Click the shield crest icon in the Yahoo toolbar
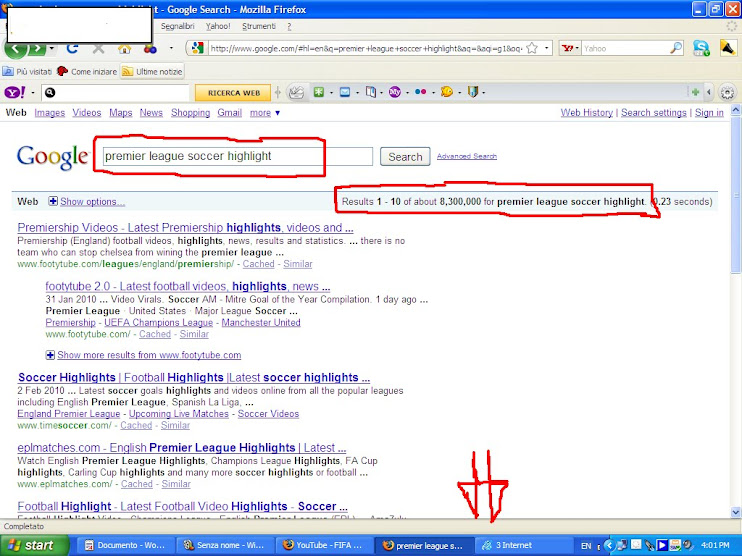This screenshot has height=556, width=742. click(x=472, y=92)
